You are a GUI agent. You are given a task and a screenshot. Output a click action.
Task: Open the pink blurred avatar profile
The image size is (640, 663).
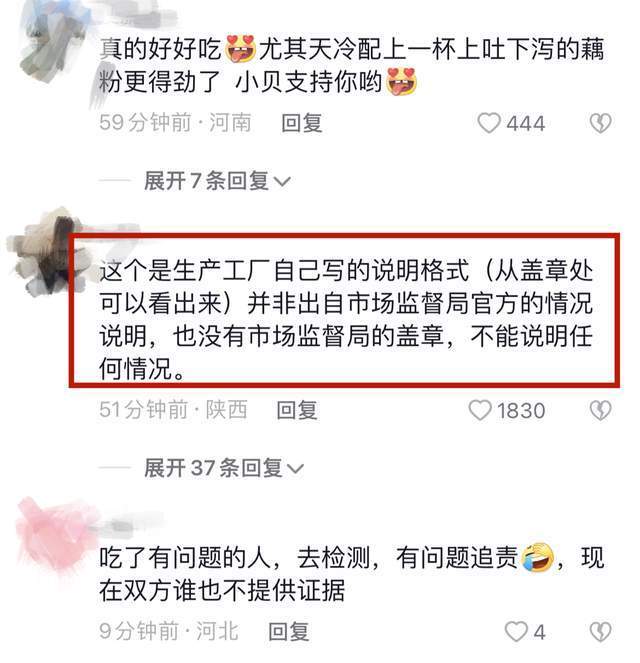(x=53, y=537)
